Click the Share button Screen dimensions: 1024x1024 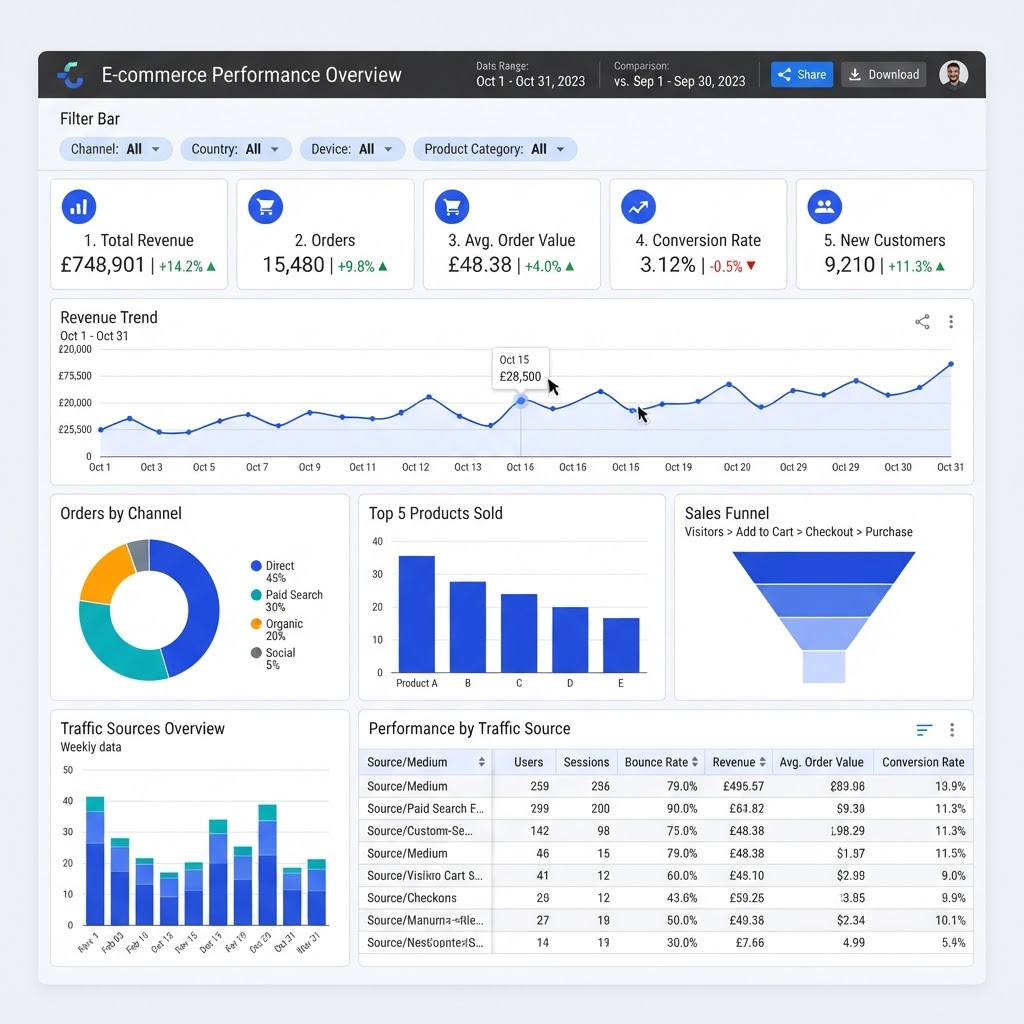click(801, 74)
